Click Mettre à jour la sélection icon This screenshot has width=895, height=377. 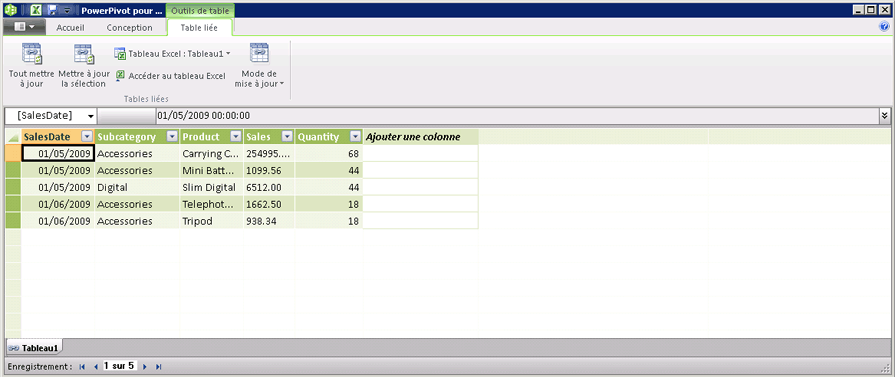[x=84, y=53]
